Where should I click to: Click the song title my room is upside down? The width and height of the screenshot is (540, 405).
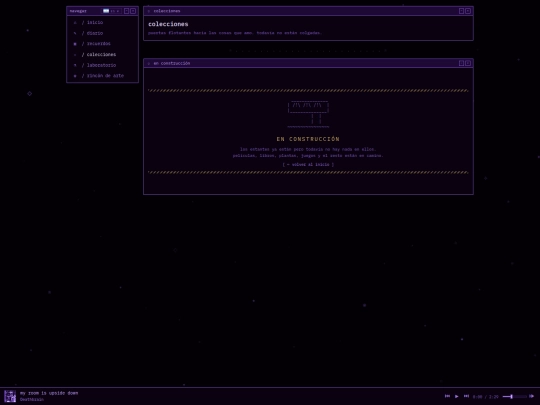point(49,393)
